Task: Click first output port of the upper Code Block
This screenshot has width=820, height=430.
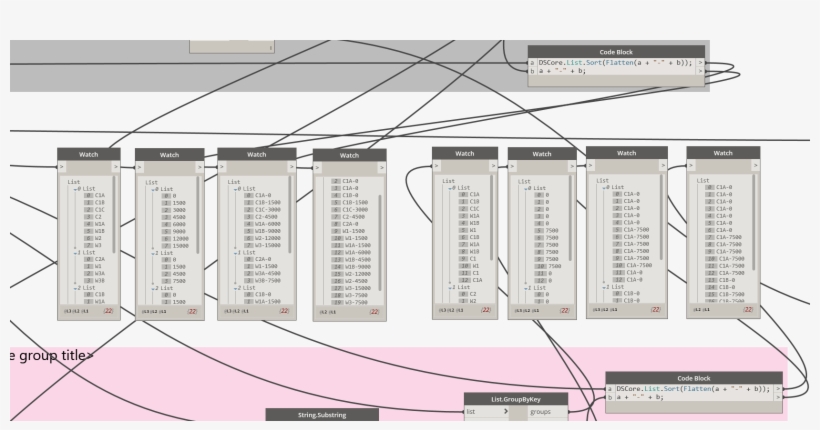Action: 701,63
